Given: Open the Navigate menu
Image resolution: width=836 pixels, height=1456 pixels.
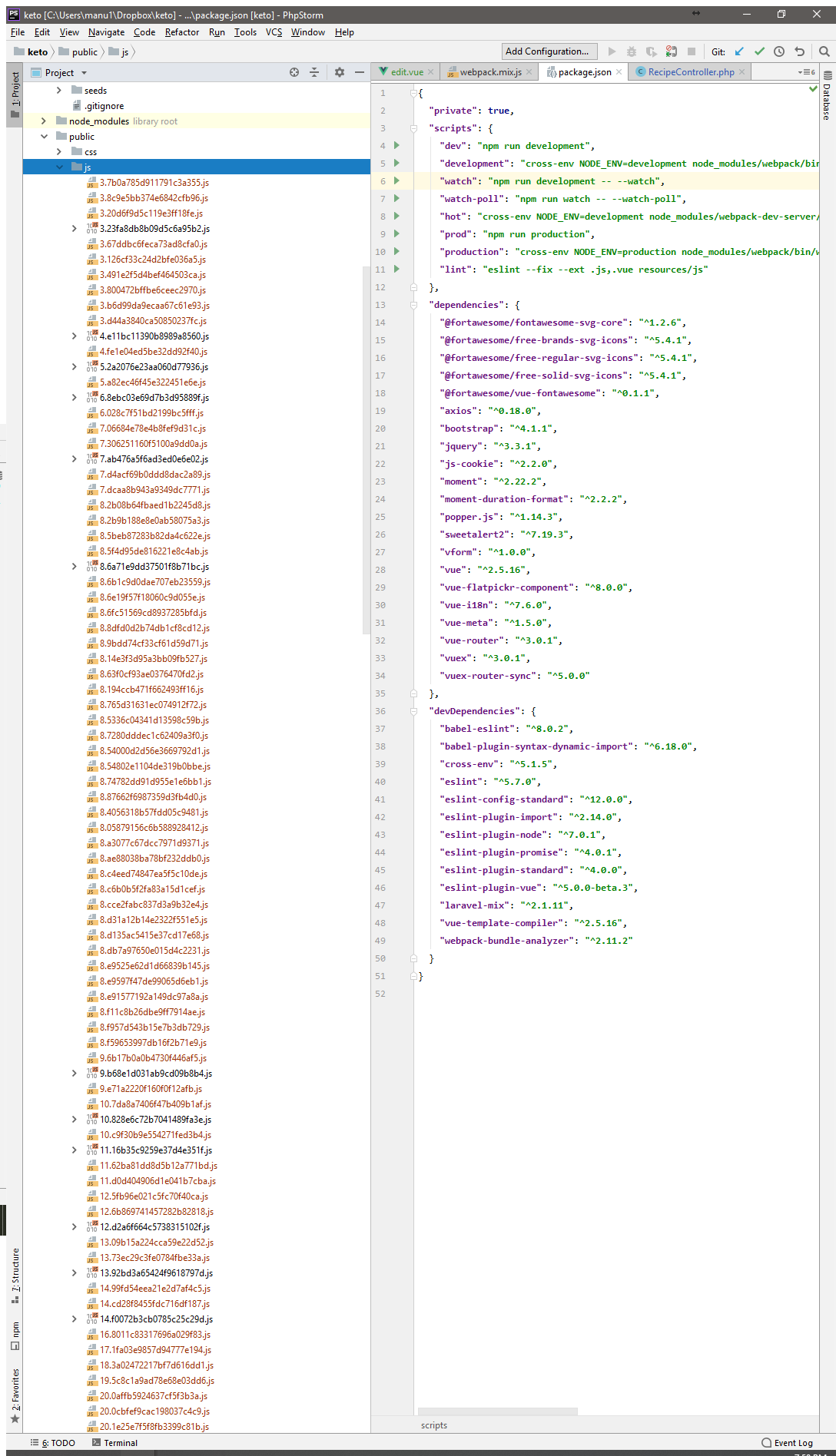Looking at the screenshot, I should (x=106, y=32).
